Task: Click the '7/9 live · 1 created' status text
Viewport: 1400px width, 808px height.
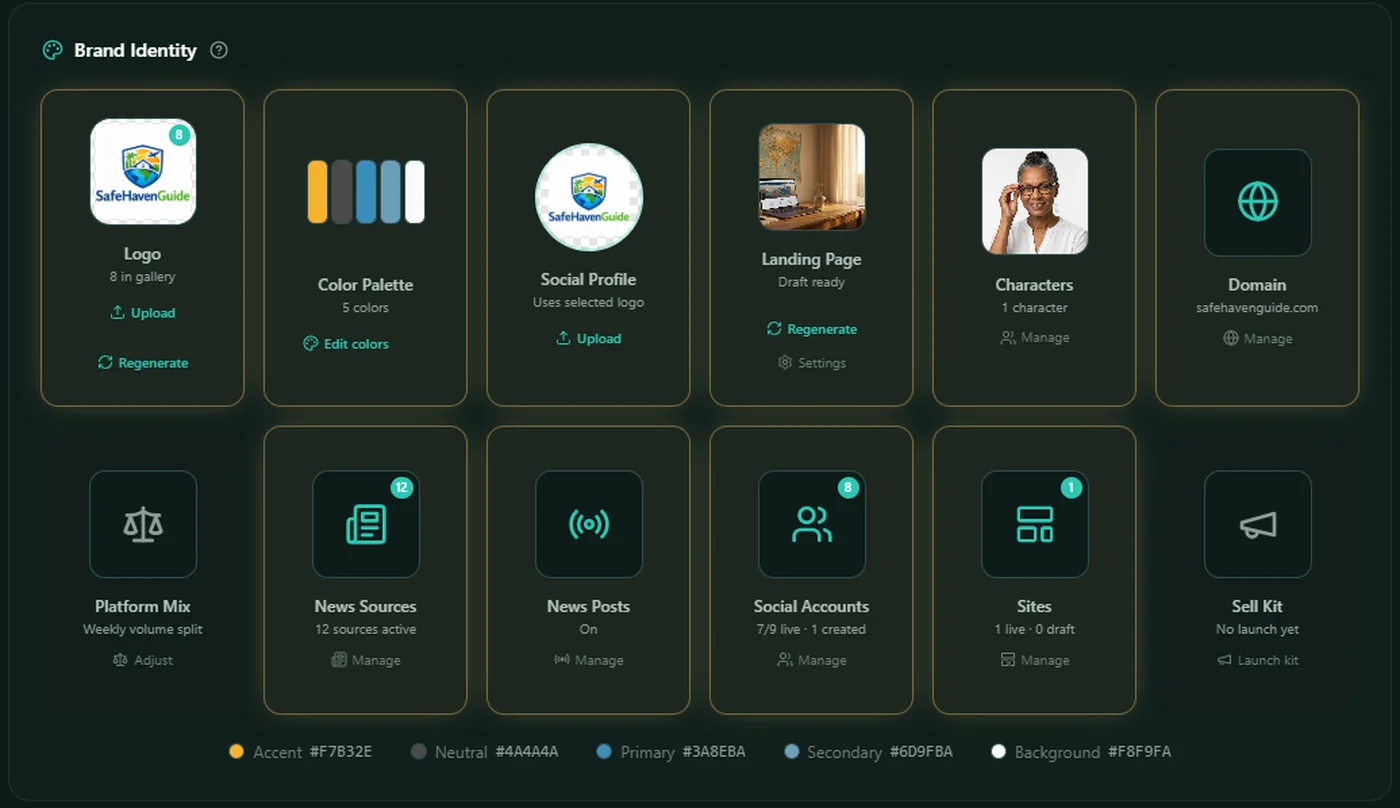Action: pyautogui.click(x=812, y=629)
